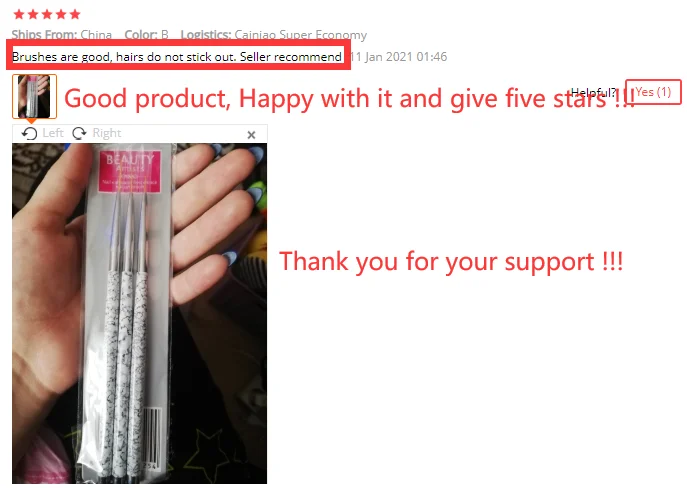Click the pink BEAUTY label in photo

(x=130, y=171)
